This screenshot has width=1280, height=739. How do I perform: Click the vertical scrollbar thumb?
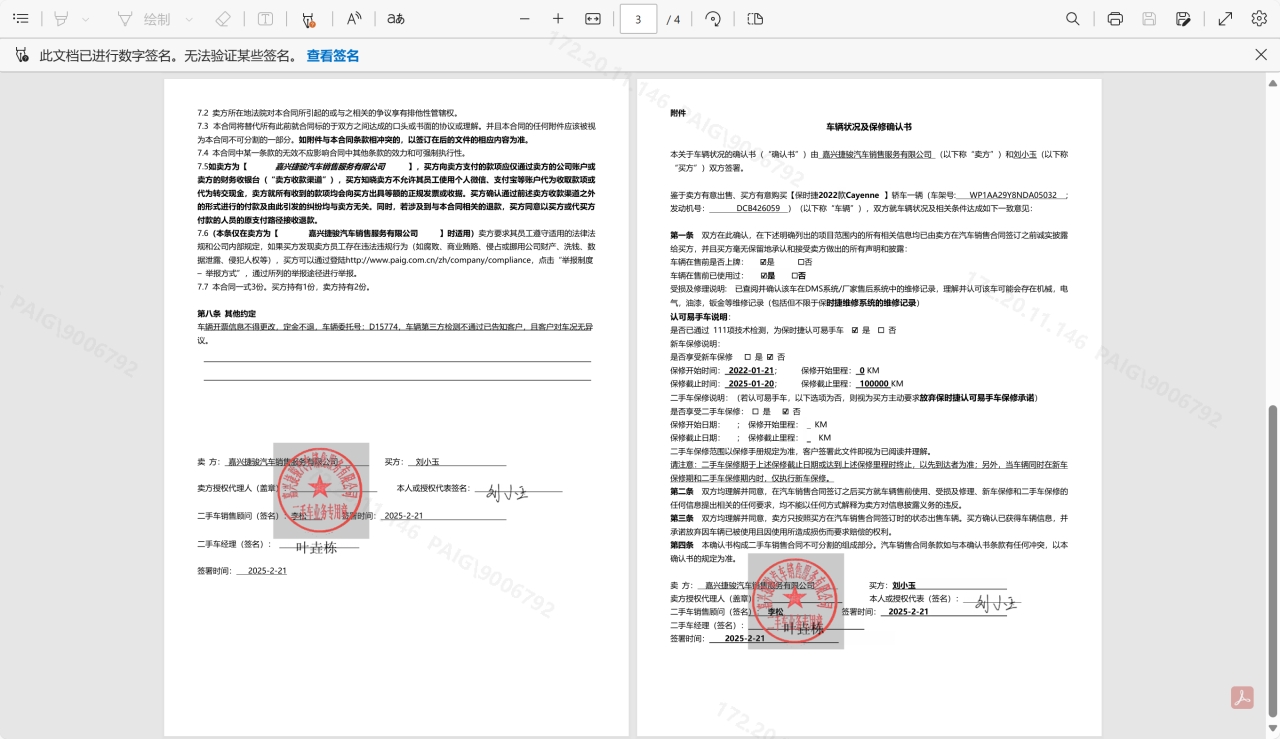tap(1273, 560)
